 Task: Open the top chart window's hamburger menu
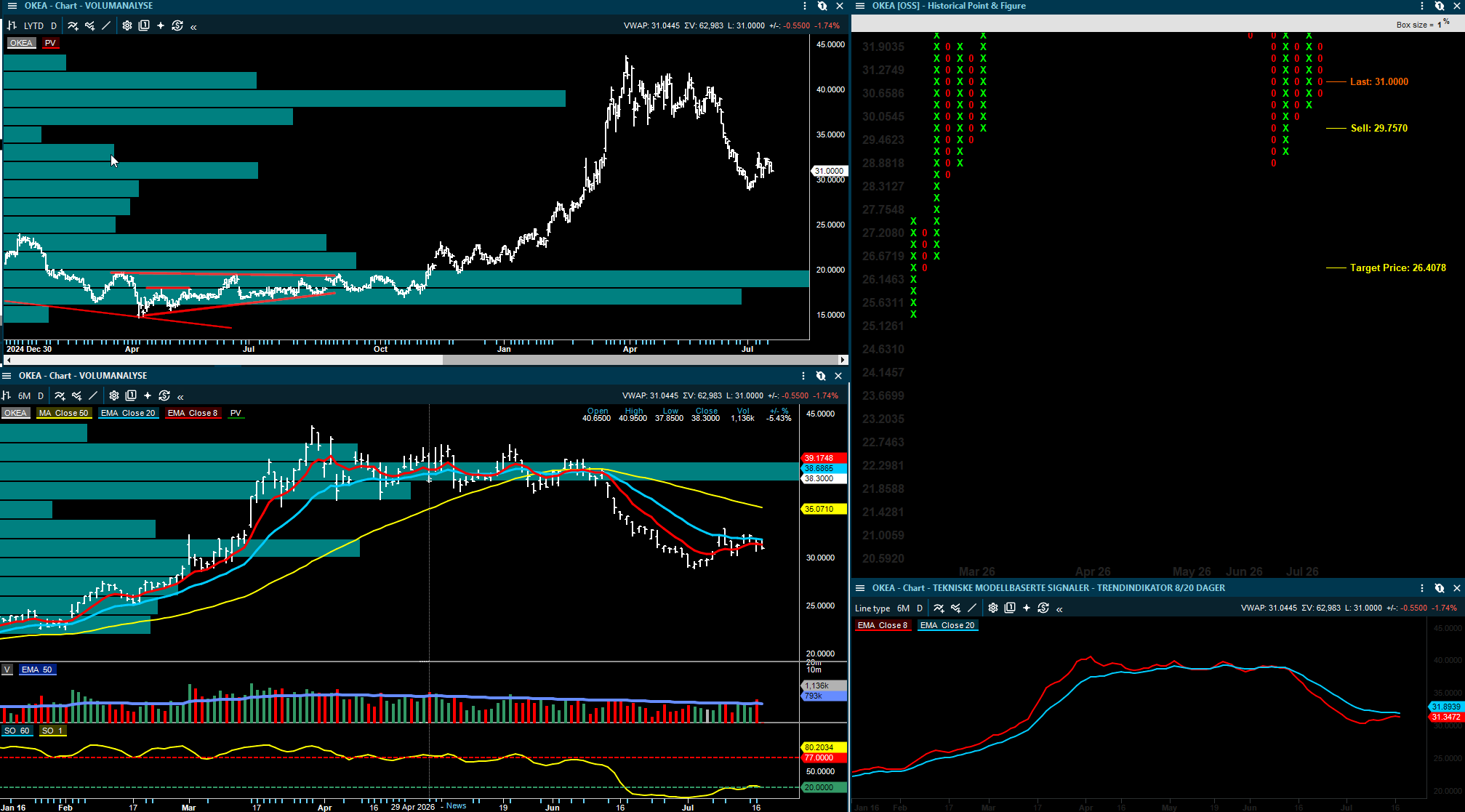12,6
